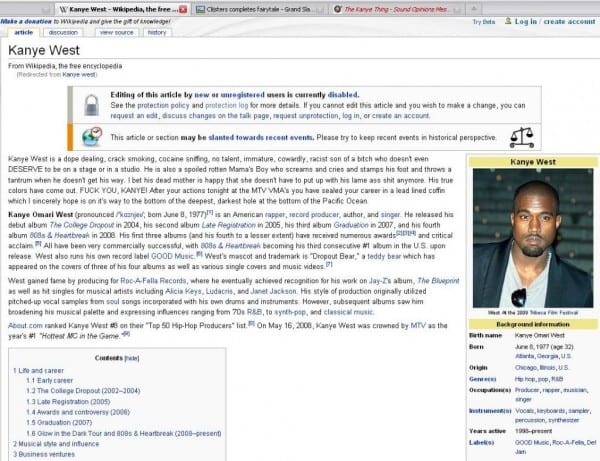Open the About.com link
The width and height of the screenshot is (600, 461).
pos(25,326)
